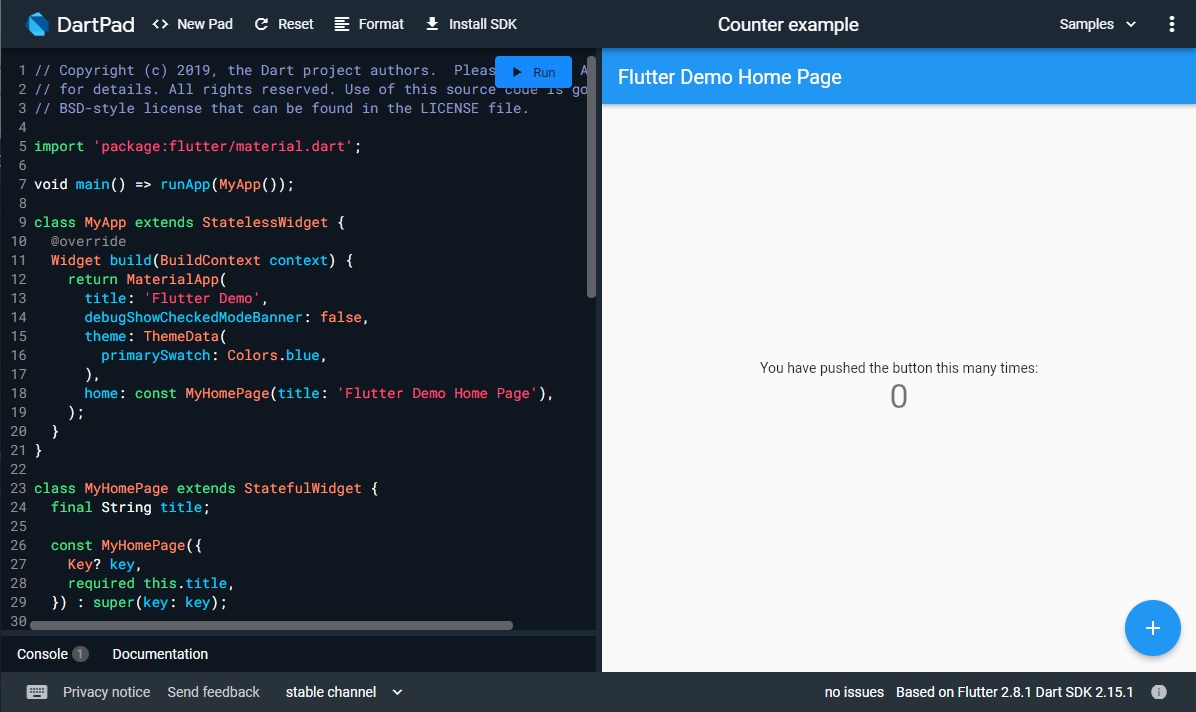Screen dimensions: 1196x712
Task: Open the stable channel selector
Action: 331,692
